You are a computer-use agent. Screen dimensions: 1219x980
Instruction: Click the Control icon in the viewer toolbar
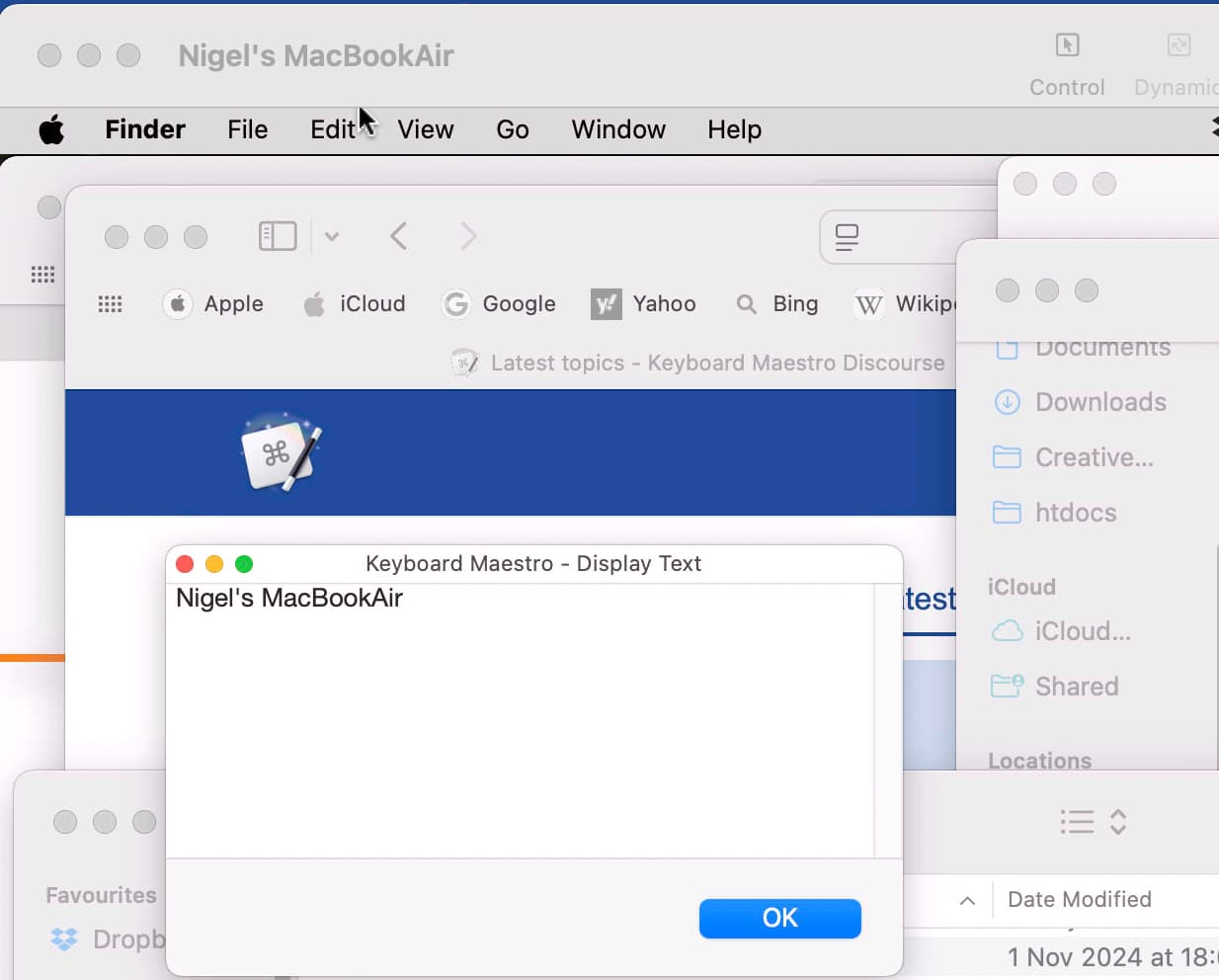[x=1067, y=45]
